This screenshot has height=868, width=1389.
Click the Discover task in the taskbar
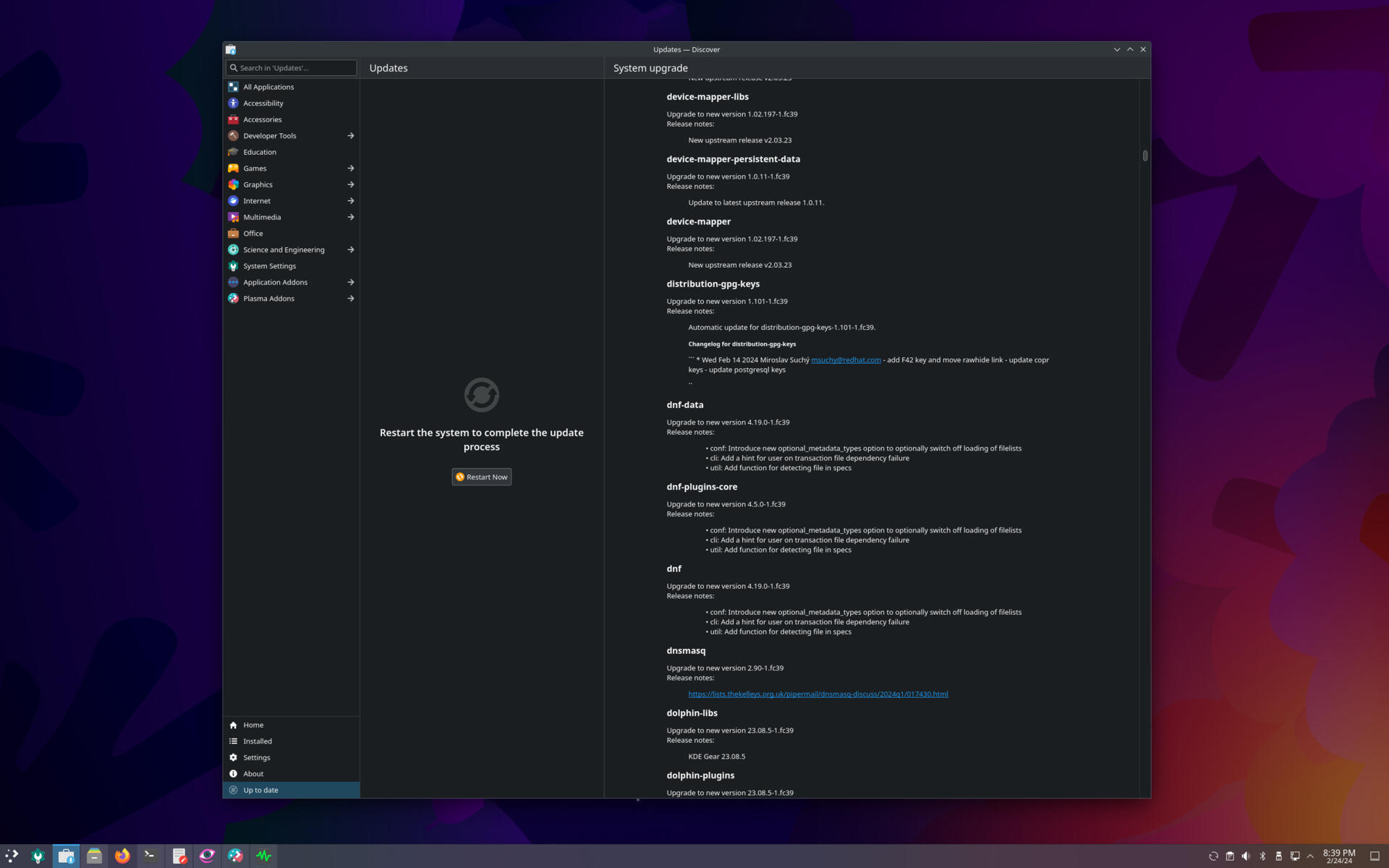66,856
